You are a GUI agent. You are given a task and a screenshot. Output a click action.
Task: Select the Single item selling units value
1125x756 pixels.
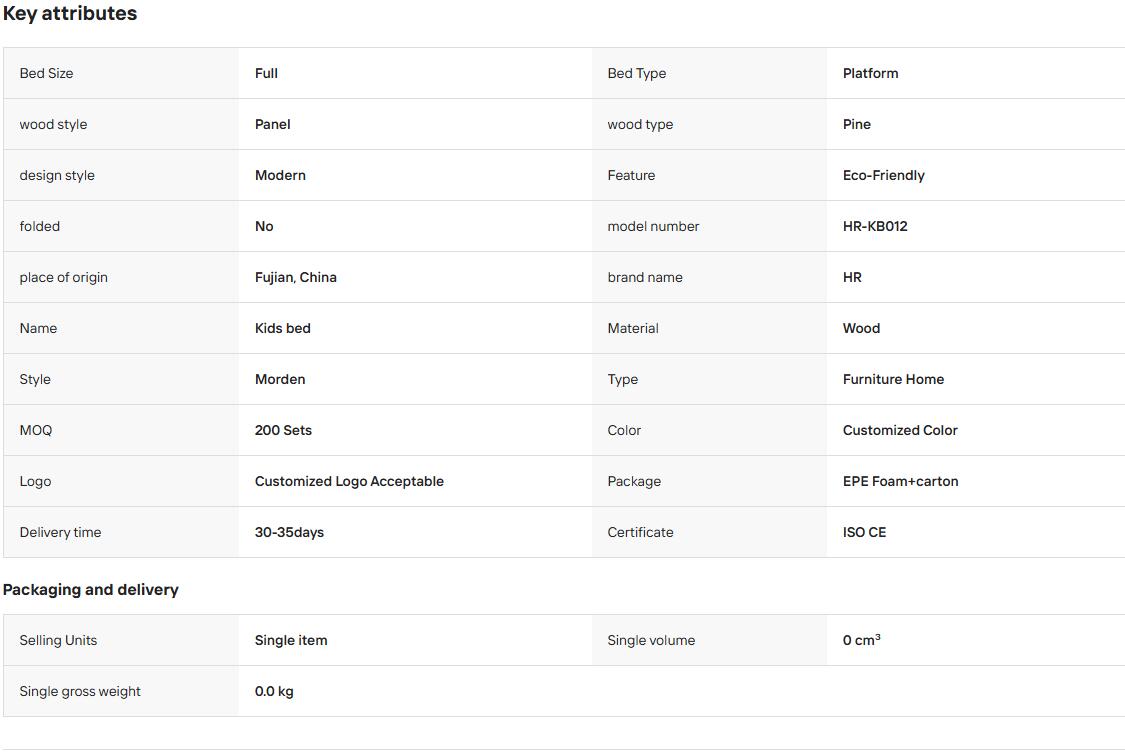291,640
